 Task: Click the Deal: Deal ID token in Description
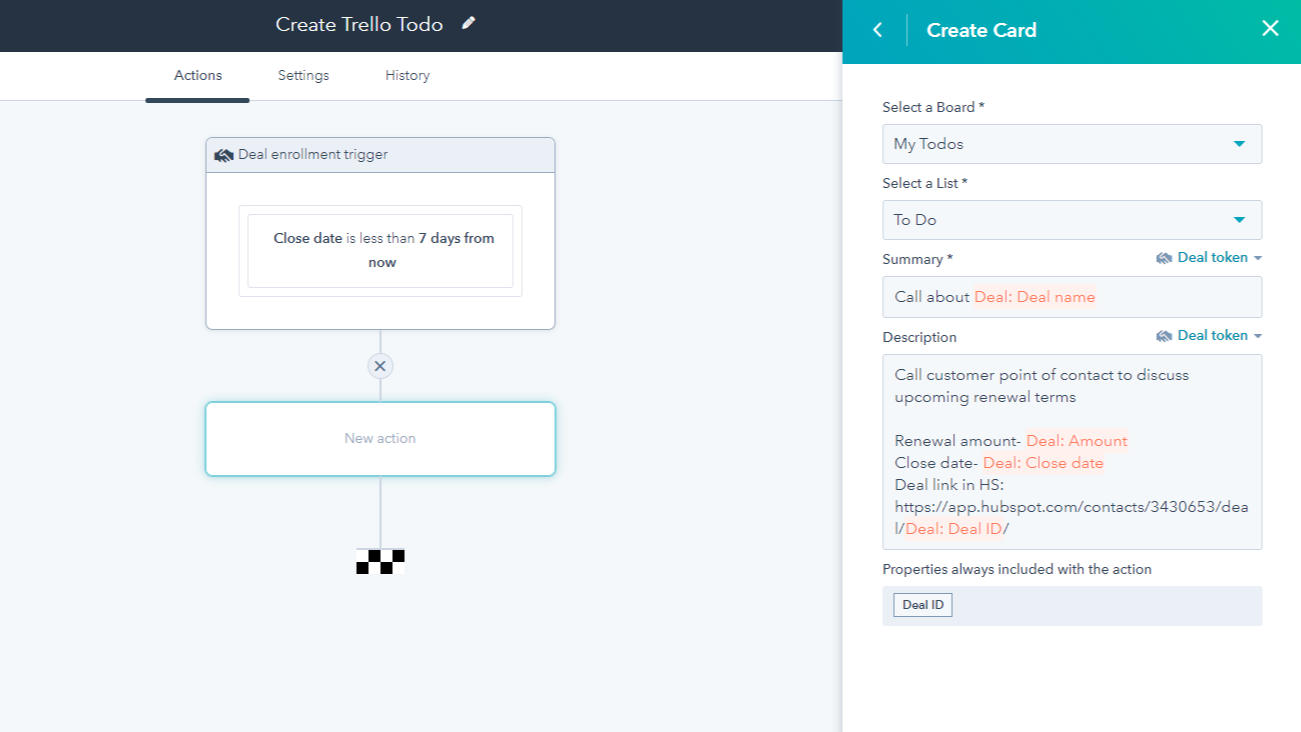coord(954,529)
